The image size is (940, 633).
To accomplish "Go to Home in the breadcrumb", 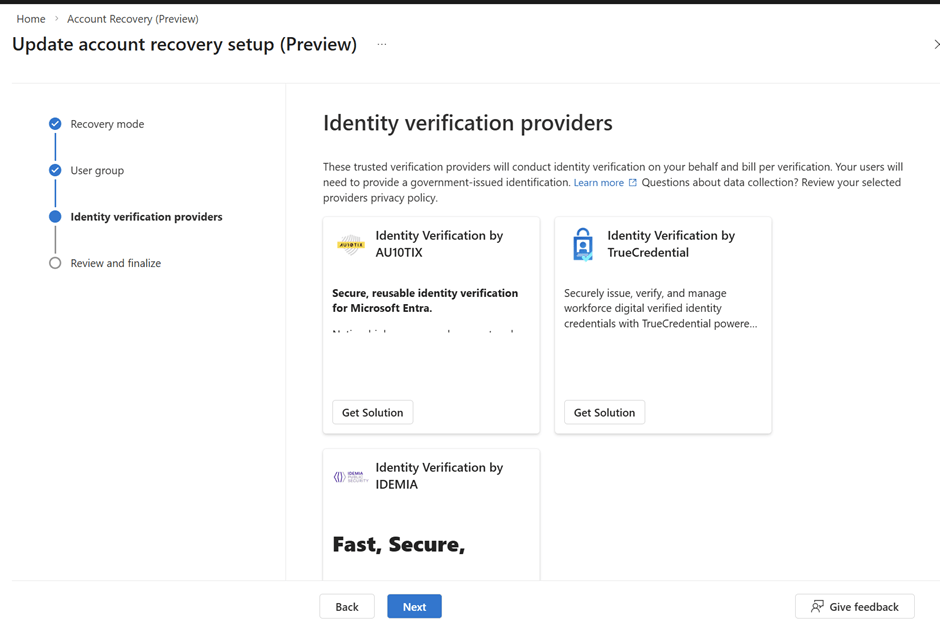I will [31, 19].
